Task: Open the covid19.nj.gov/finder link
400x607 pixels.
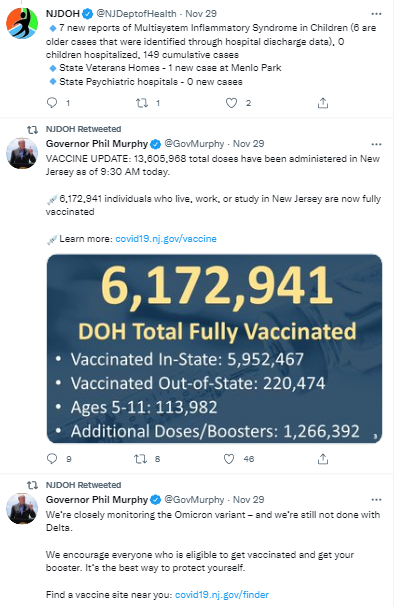Action: tap(222, 595)
